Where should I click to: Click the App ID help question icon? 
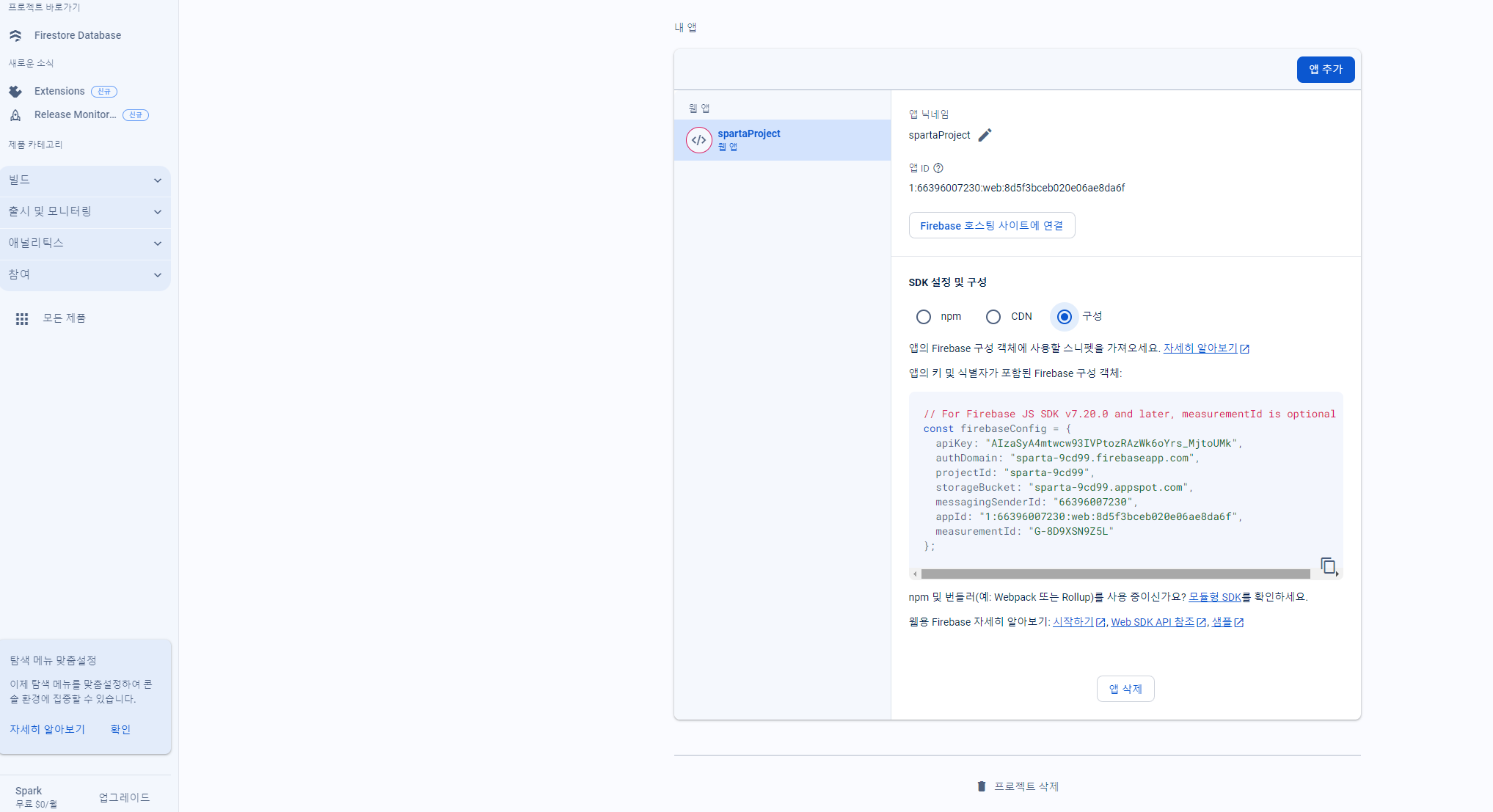[938, 168]
